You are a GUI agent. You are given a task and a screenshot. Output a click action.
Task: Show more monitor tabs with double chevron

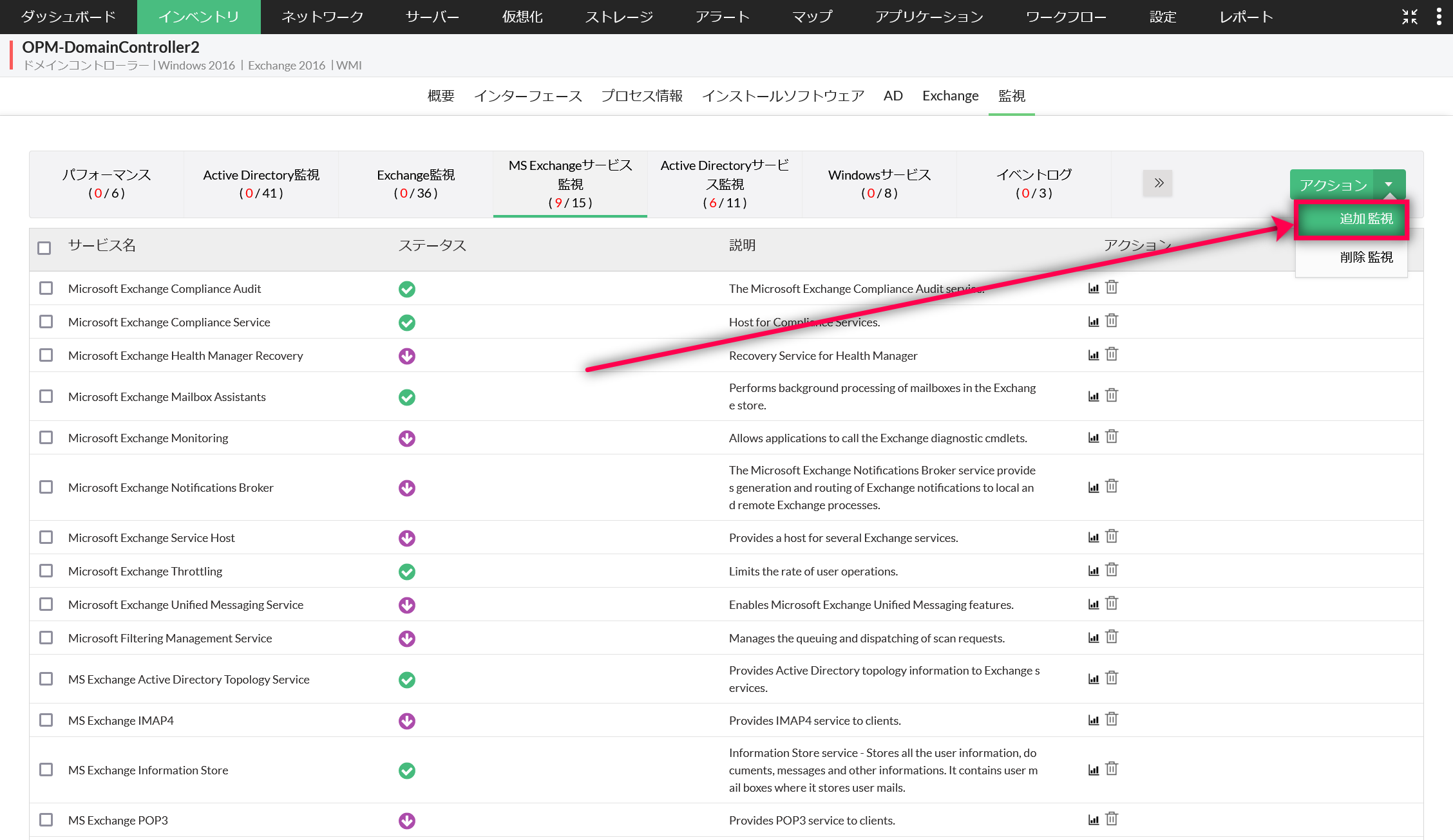1158,183
